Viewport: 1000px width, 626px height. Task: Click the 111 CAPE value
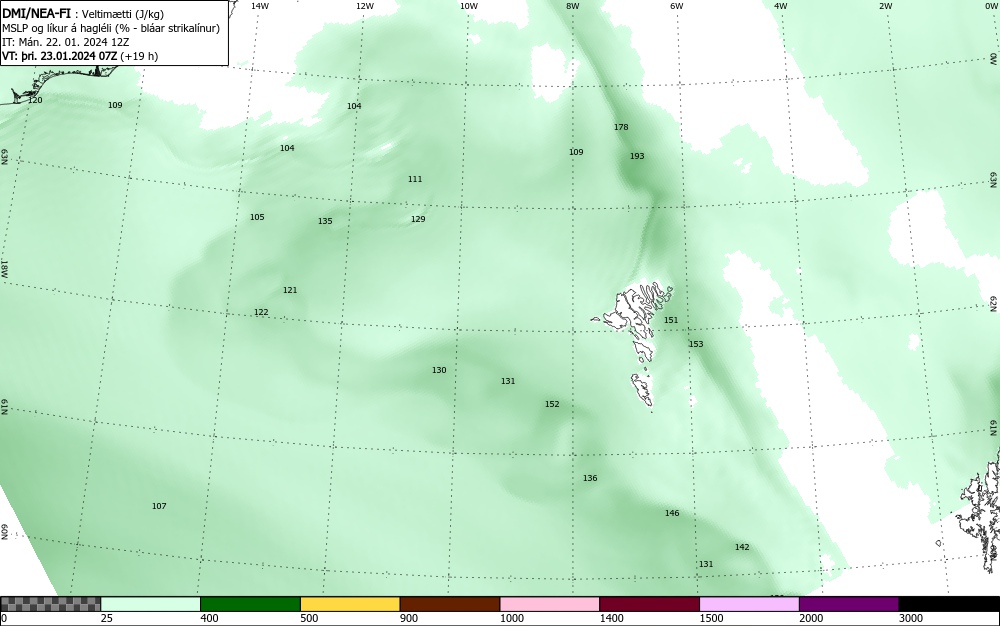click(x=415, y=179)
